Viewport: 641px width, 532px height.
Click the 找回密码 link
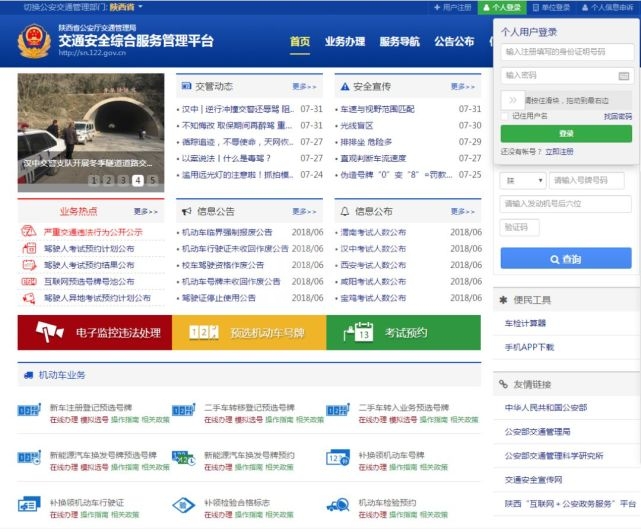point(617,116)
